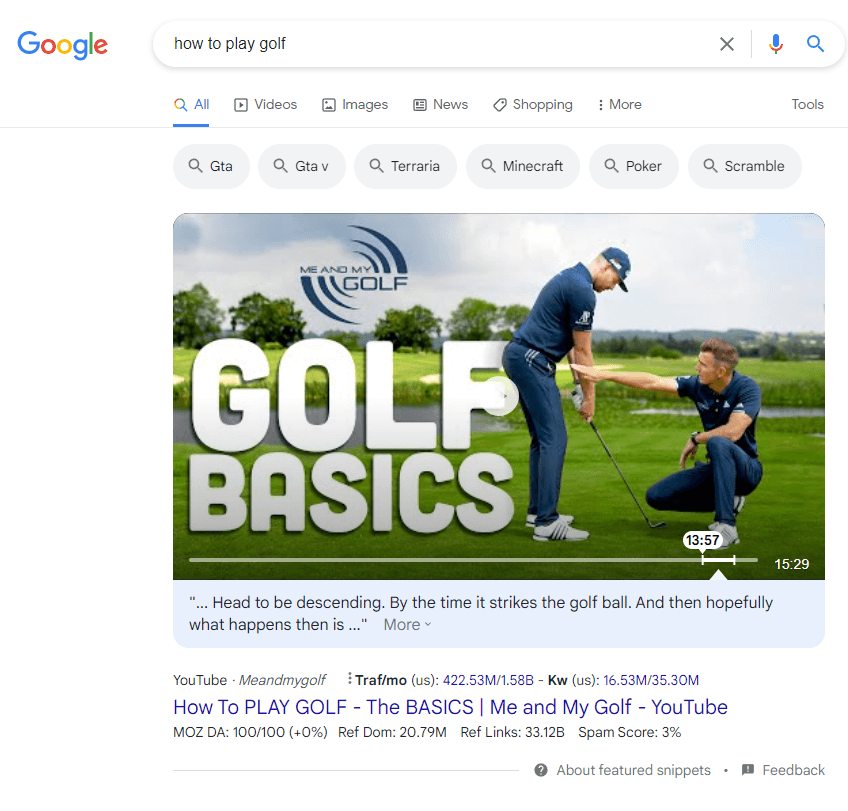This screenshot has height=811, width=848.
Task: Click the 'Ref Dom: 20.79M' text
Action: (x=392, y=733)
